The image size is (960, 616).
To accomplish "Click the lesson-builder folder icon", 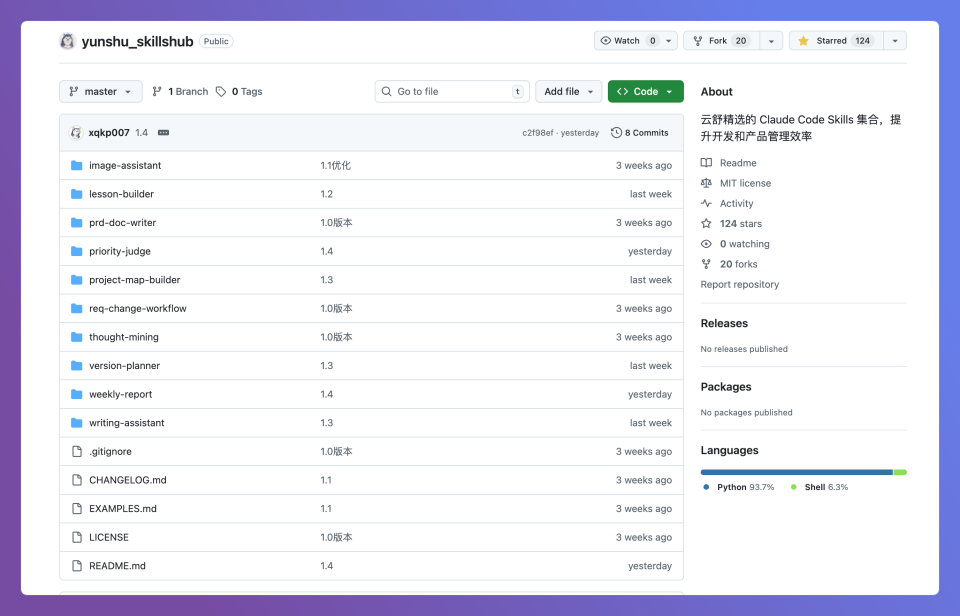I will (77, 194).
